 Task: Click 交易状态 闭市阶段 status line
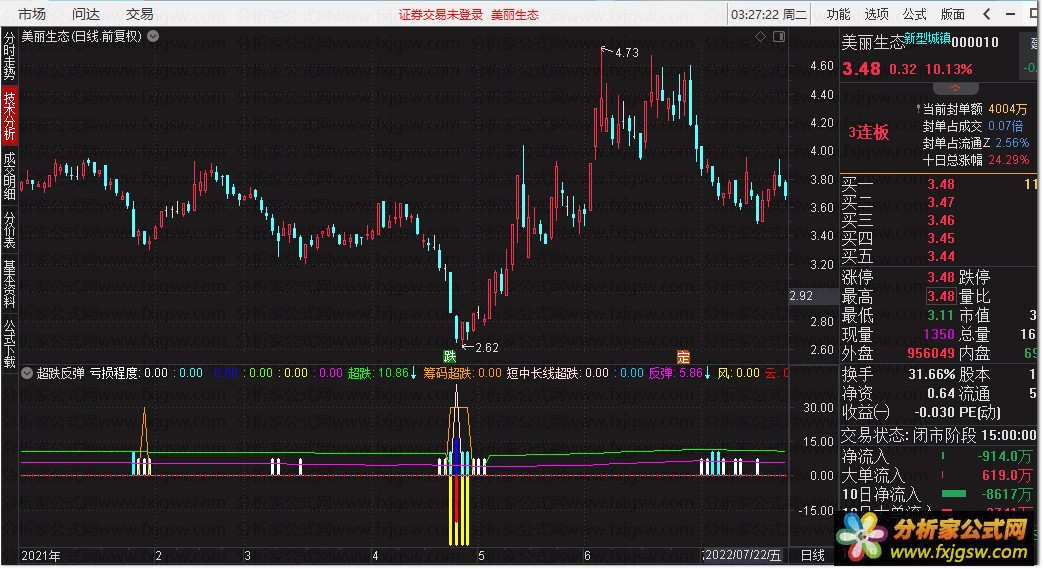pyautogui.click(x=938, y=435)
